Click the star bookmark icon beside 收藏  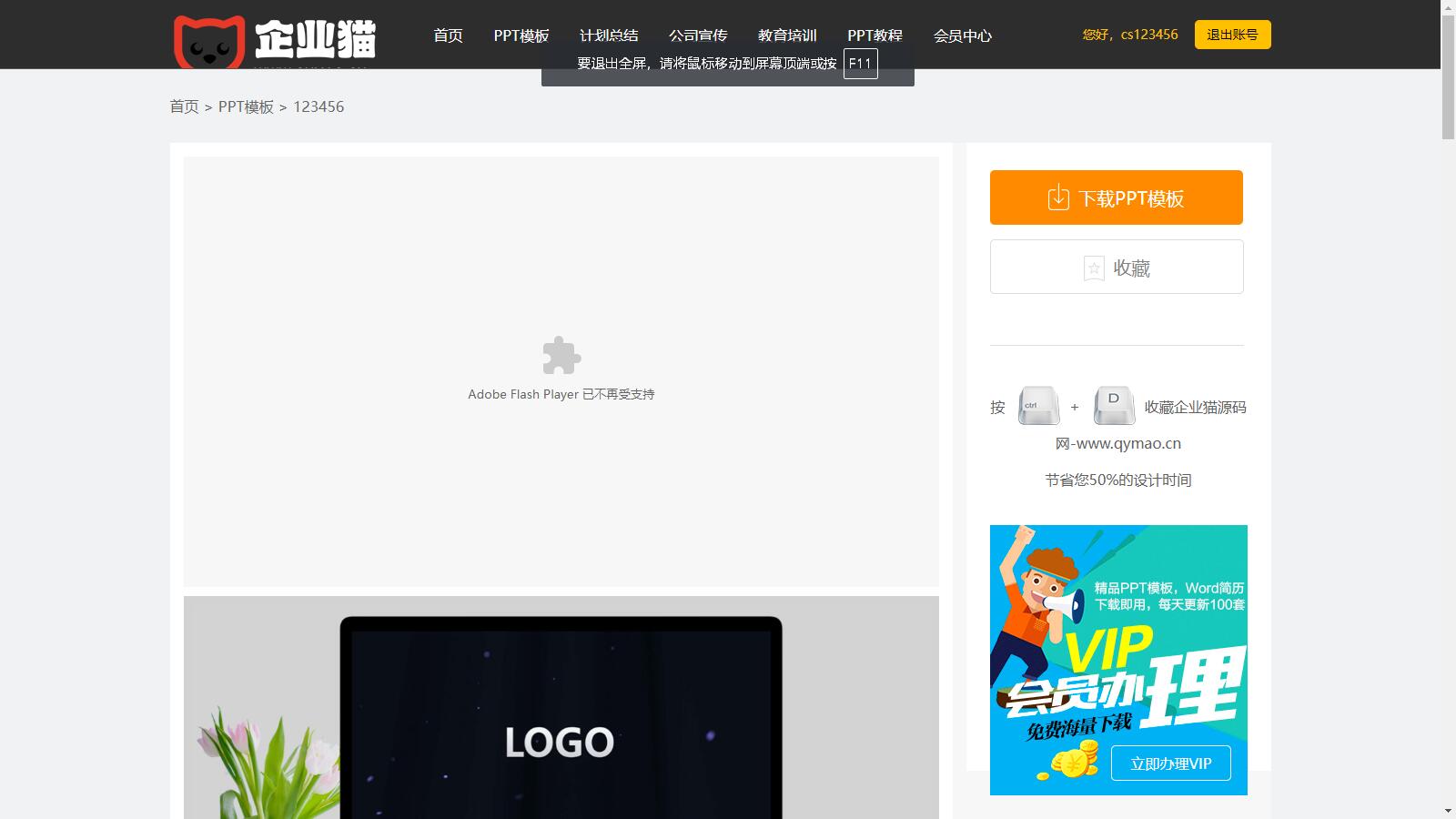point(1094,268)
